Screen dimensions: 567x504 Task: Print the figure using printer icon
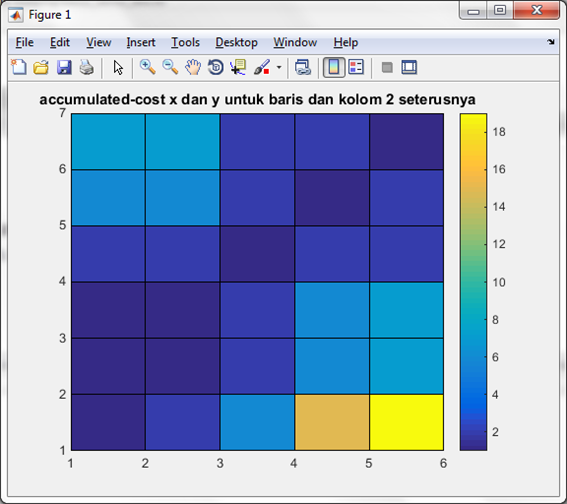click(87, 67)
